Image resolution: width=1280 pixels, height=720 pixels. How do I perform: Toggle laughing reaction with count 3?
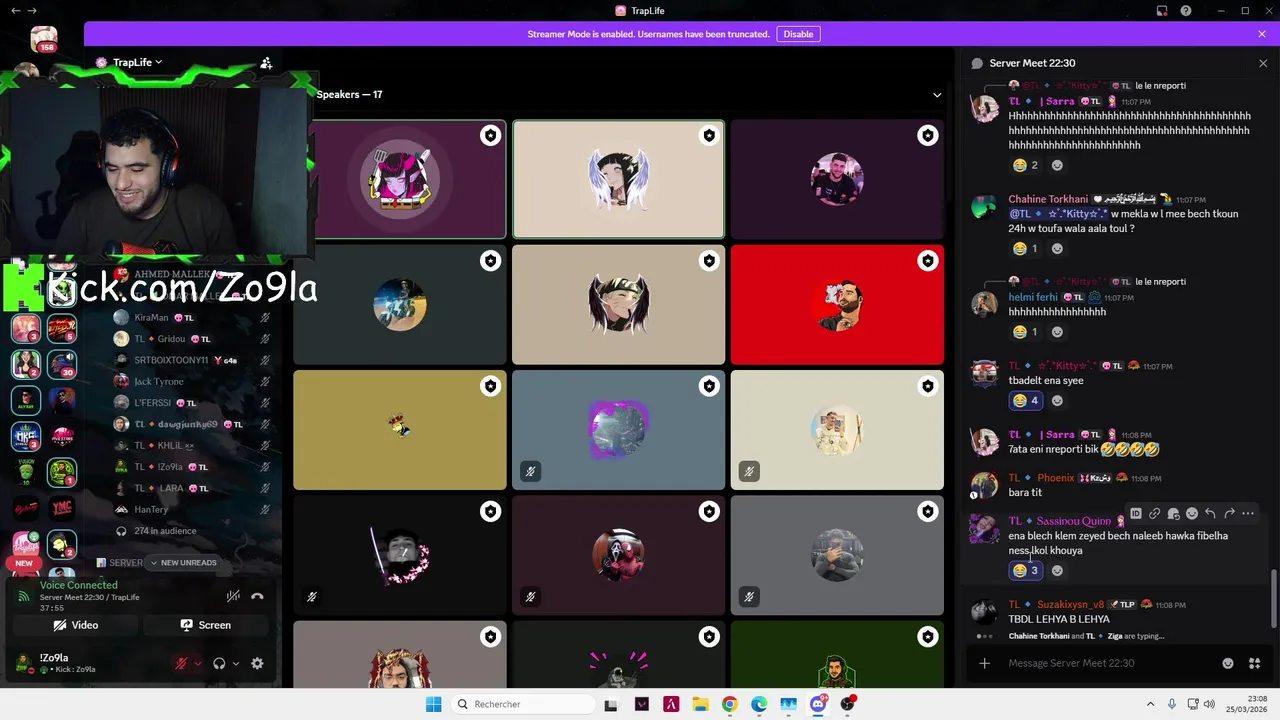1026,571
